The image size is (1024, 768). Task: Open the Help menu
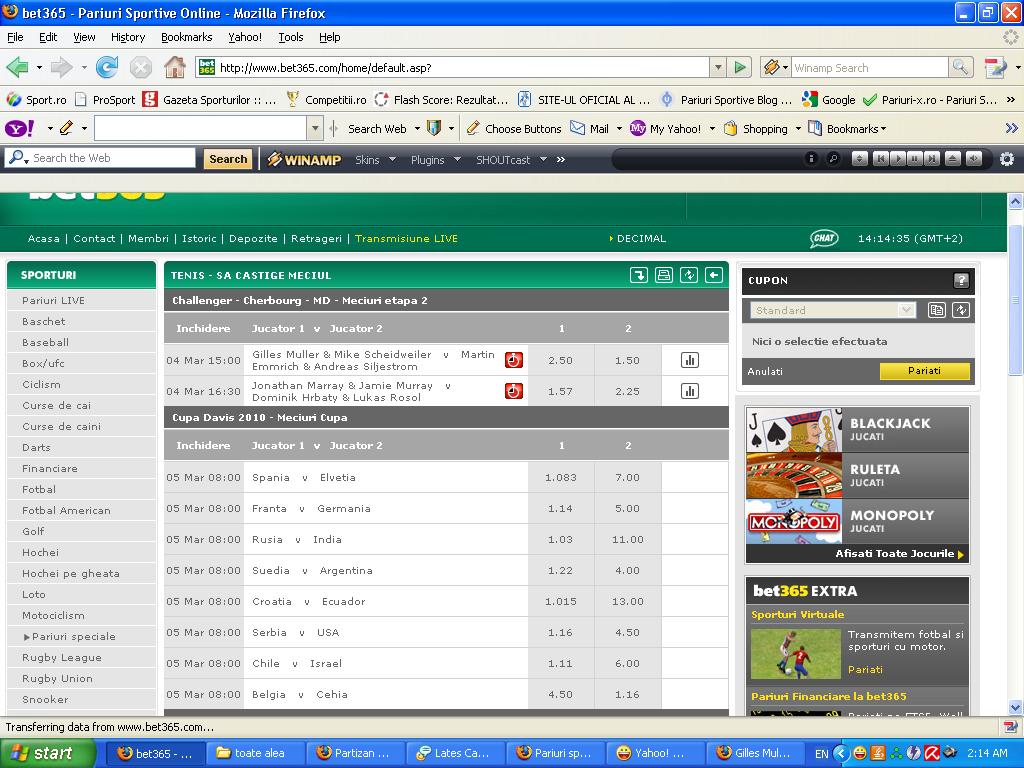[x=330, y=37]
